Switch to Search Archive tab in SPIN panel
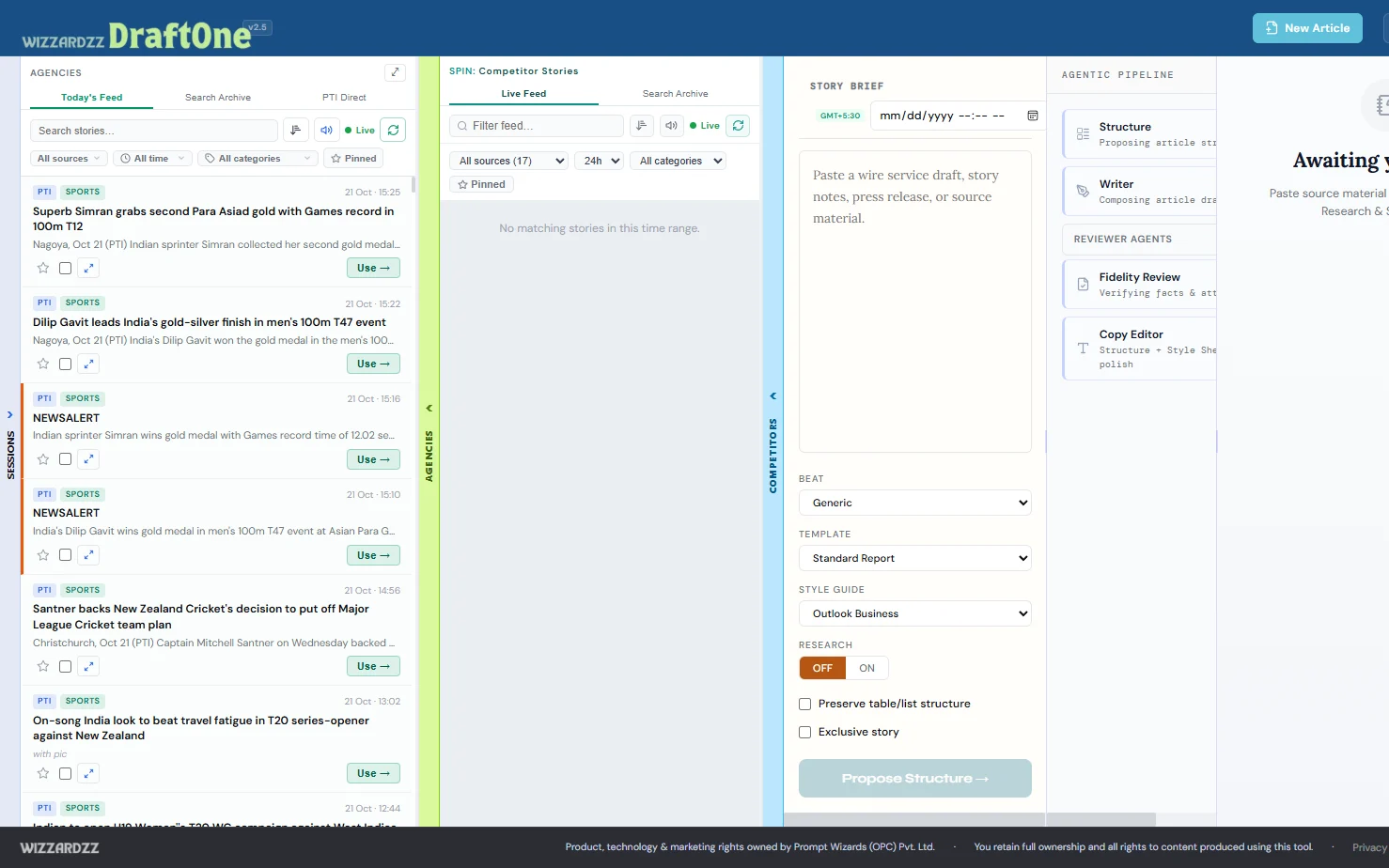The width and height of the screenshot is (1389, 868). [675, 94]
